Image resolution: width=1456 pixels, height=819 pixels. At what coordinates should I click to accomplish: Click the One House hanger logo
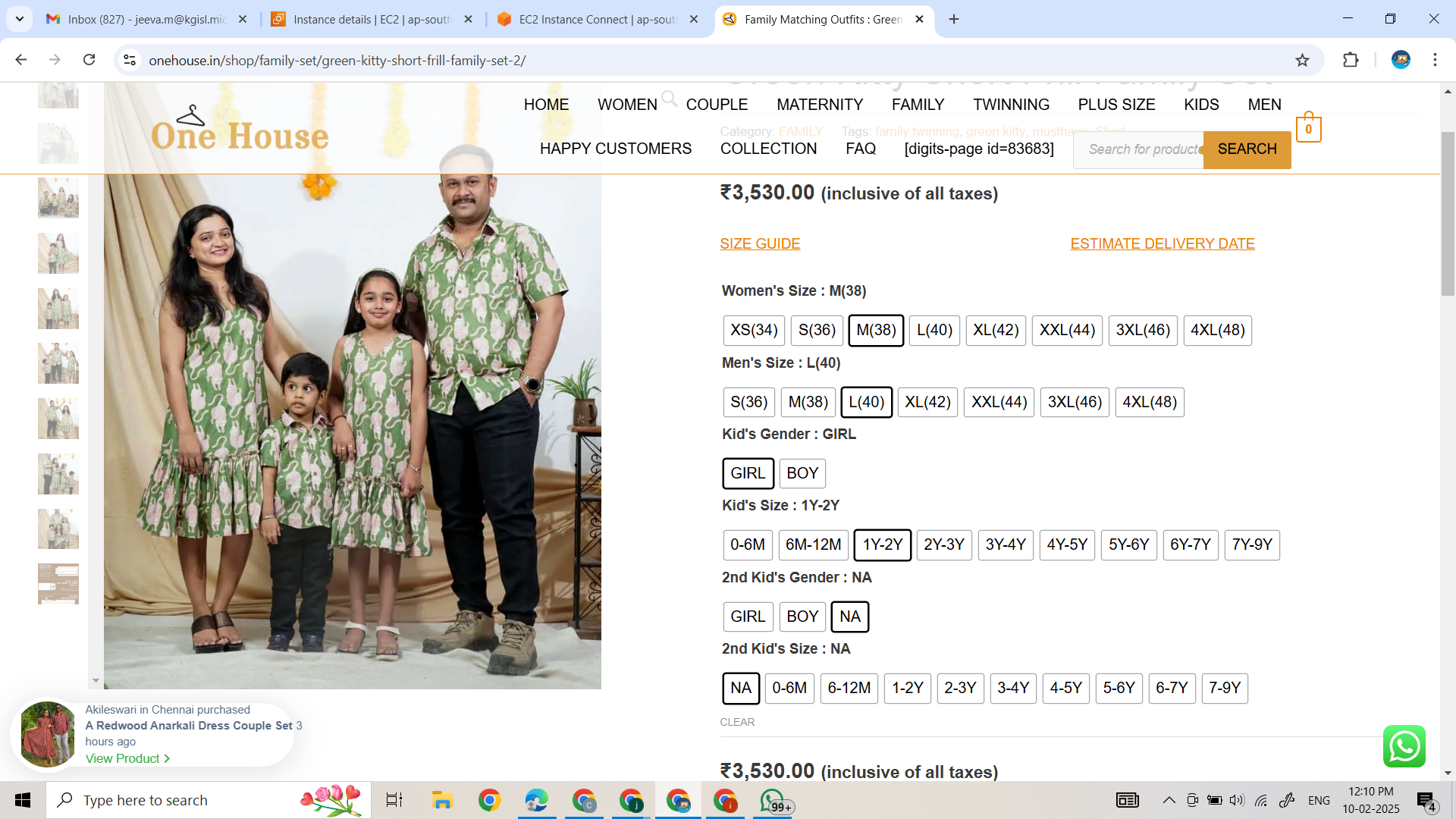240,130
